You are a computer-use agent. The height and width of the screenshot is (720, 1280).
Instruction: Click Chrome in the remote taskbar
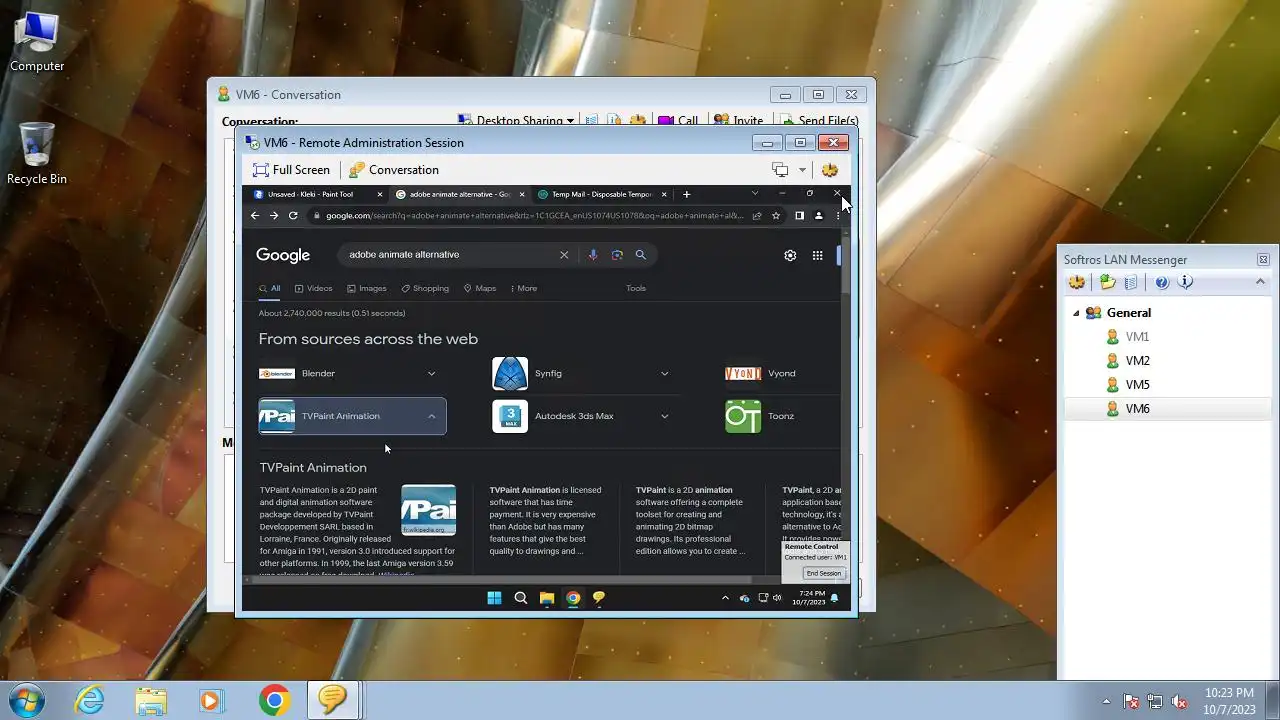(x=573, y=598)
